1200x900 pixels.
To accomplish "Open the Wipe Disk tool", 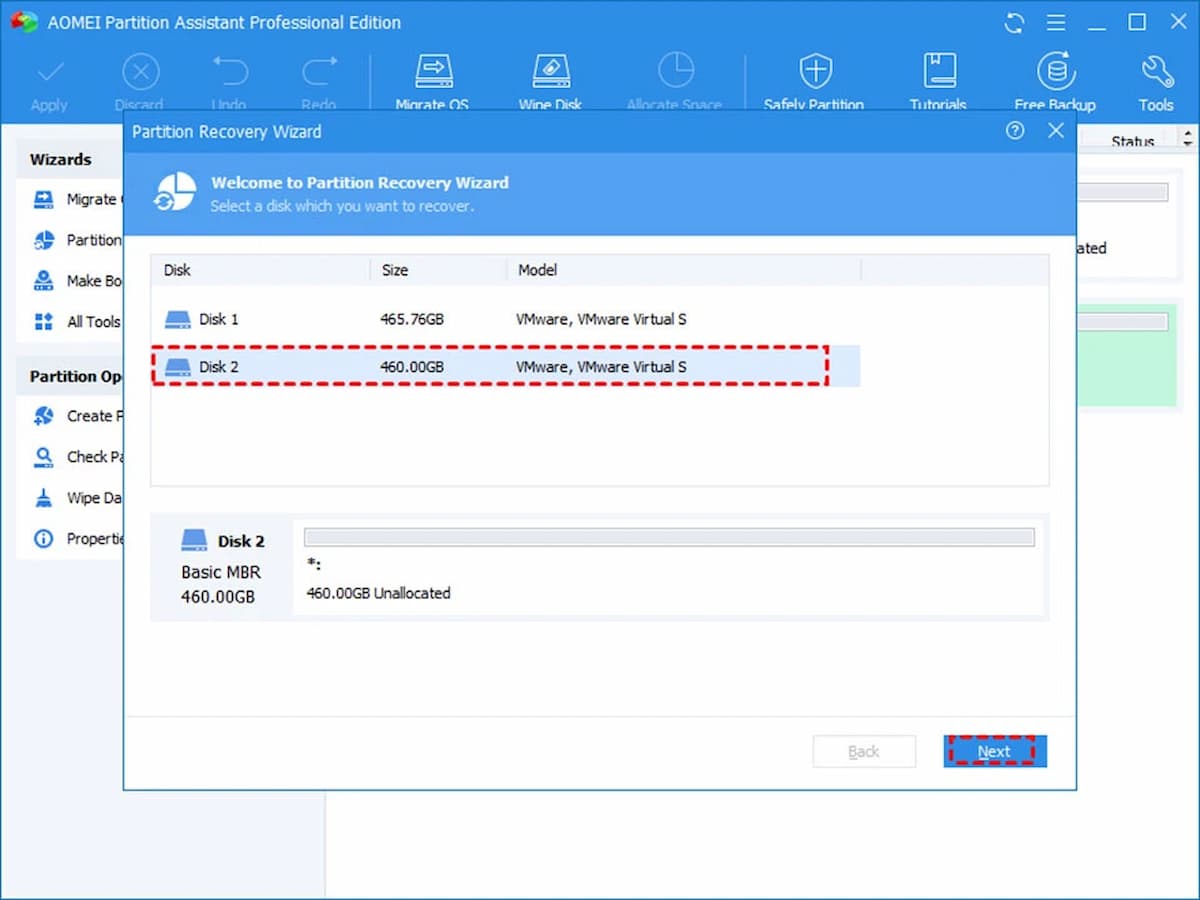I will point(550,80).
